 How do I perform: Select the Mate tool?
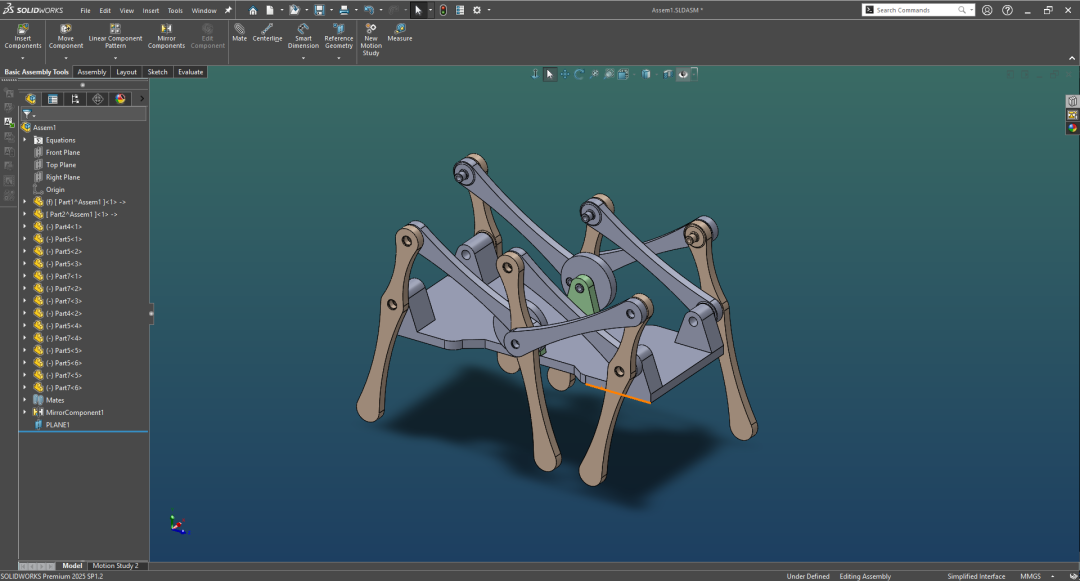tap(239, 33)
